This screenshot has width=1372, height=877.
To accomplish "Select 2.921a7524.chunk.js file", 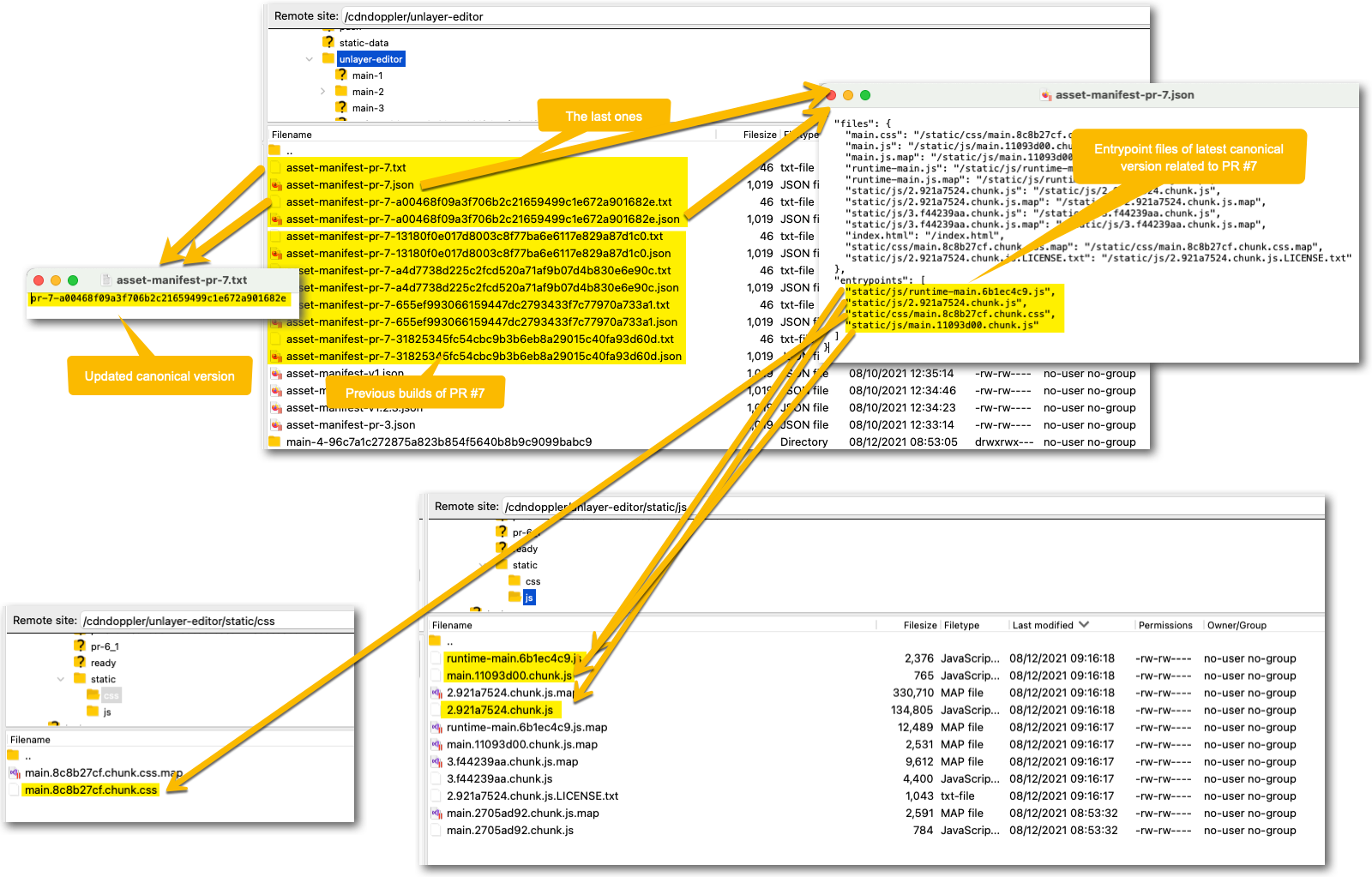I will pyautogui.click(x=500, y=710).
